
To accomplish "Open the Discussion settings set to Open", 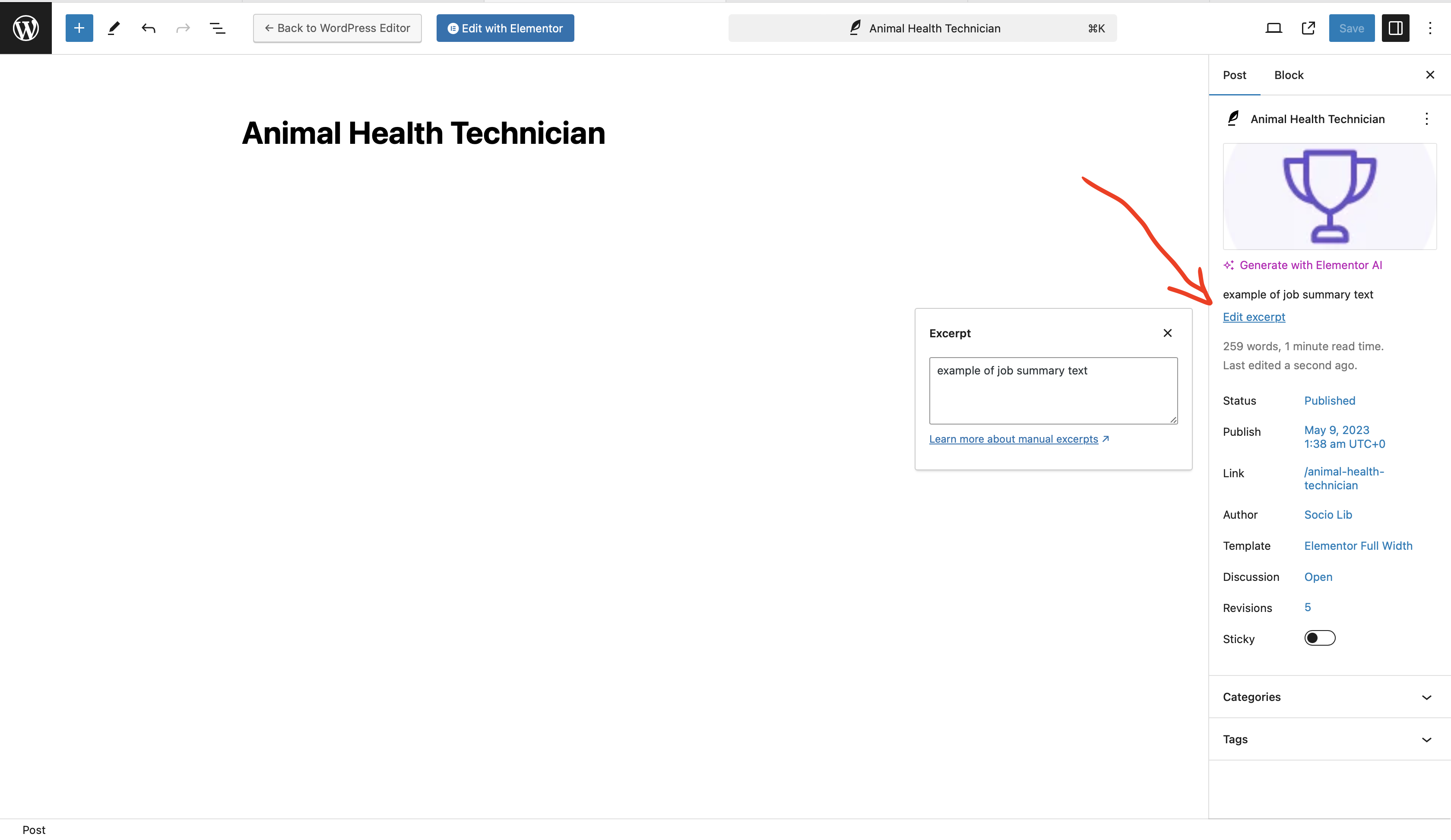I will coord(1318,576).
